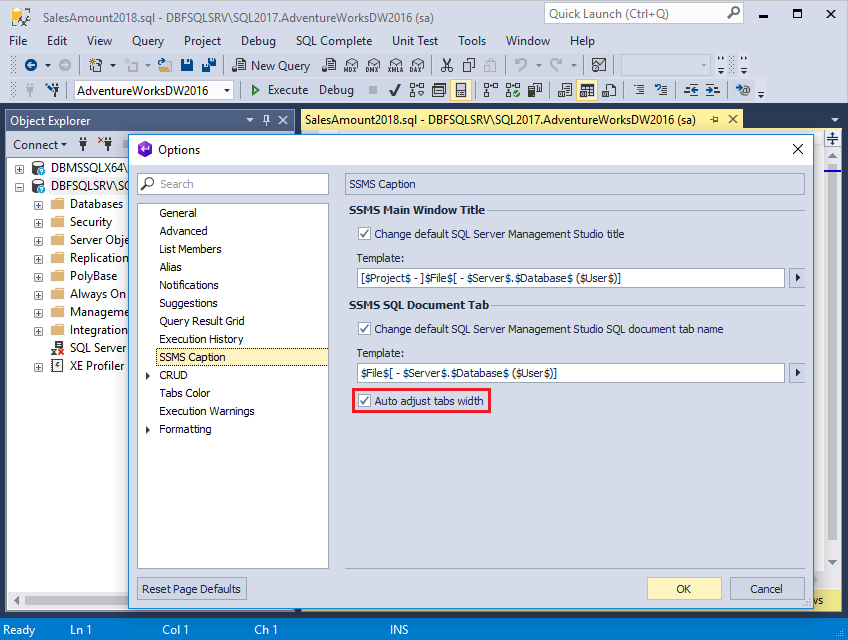Click the Query Options icon
Image resolution: width=848 pixels, height=640 pixels.
(439, 90)
